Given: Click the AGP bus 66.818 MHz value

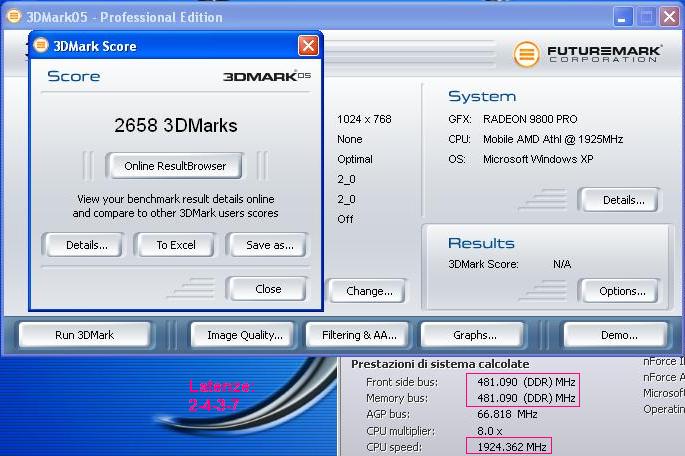Looking at the screenshot, I should click(x=507, y=414).
